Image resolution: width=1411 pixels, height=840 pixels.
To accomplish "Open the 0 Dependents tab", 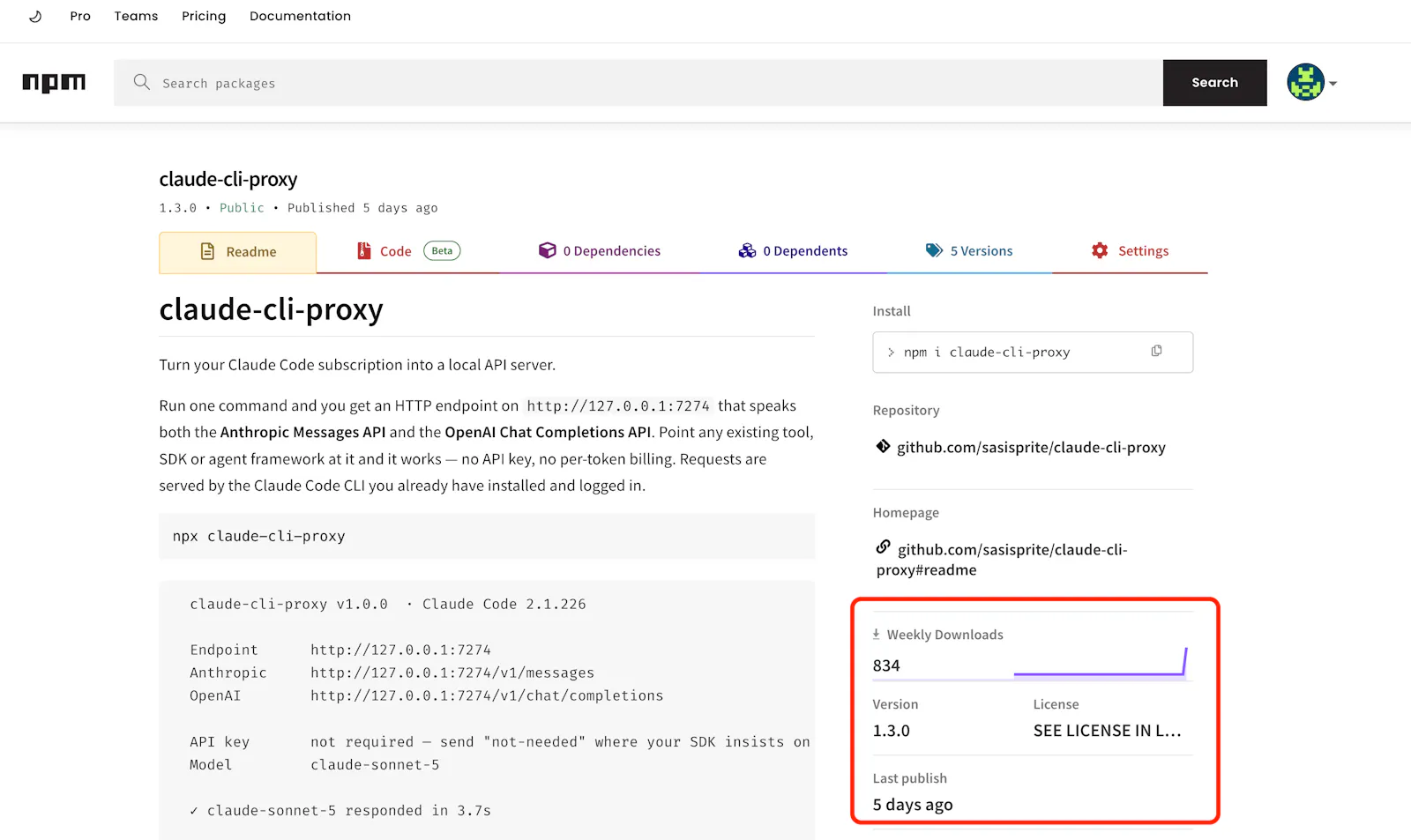I will [793, 251].
